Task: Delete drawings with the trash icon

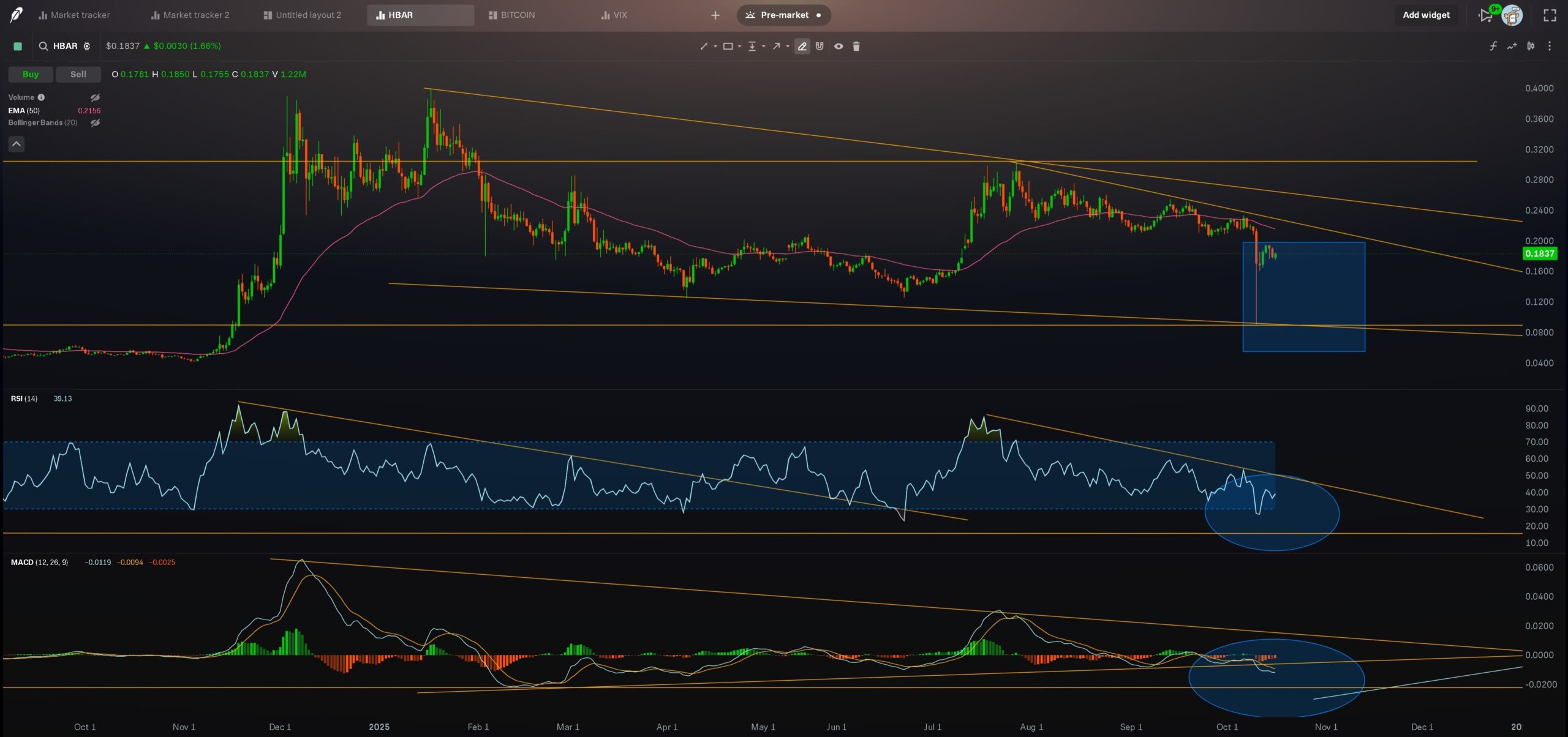Action: pyautogui.click(x=857, y=46)
